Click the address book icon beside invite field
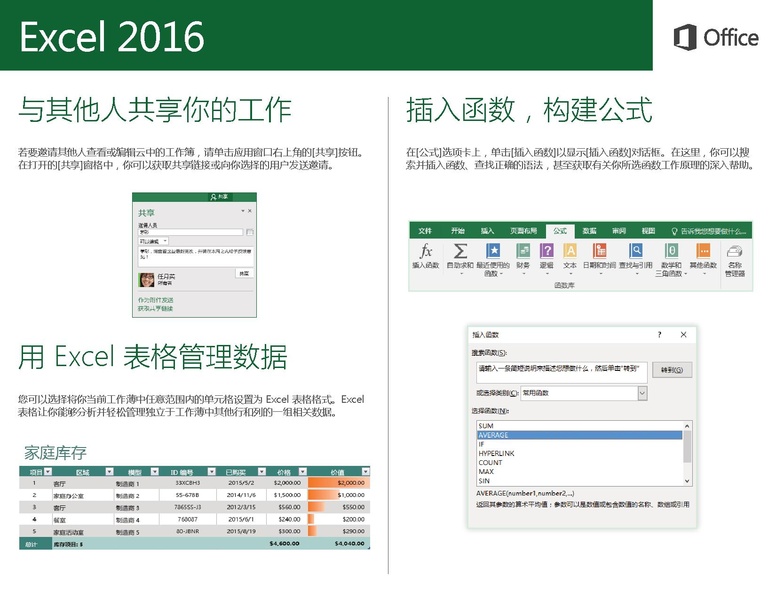Image resolution: width=776 pixels, height=600 pixels. pos(250,232)
